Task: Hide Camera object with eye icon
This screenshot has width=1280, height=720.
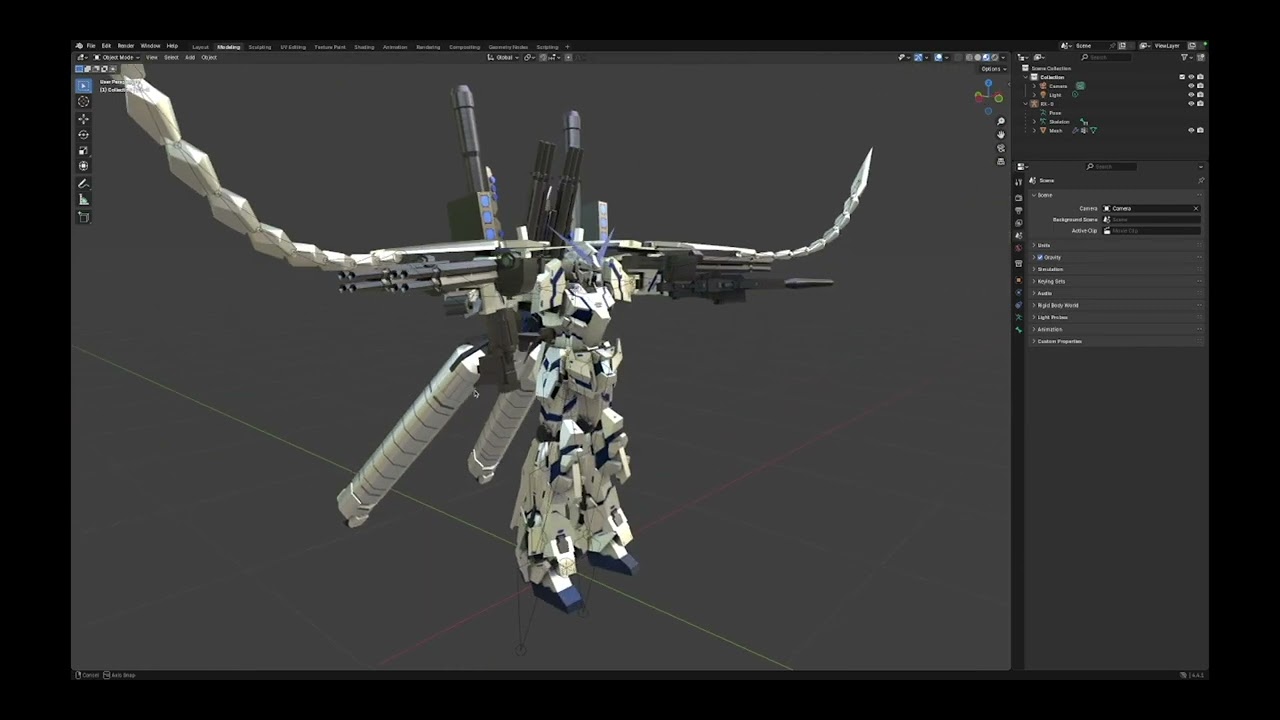Action: (1191, 86)
